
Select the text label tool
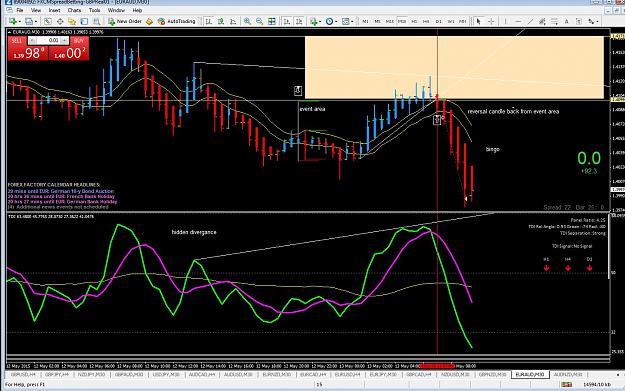pos(579,21)
